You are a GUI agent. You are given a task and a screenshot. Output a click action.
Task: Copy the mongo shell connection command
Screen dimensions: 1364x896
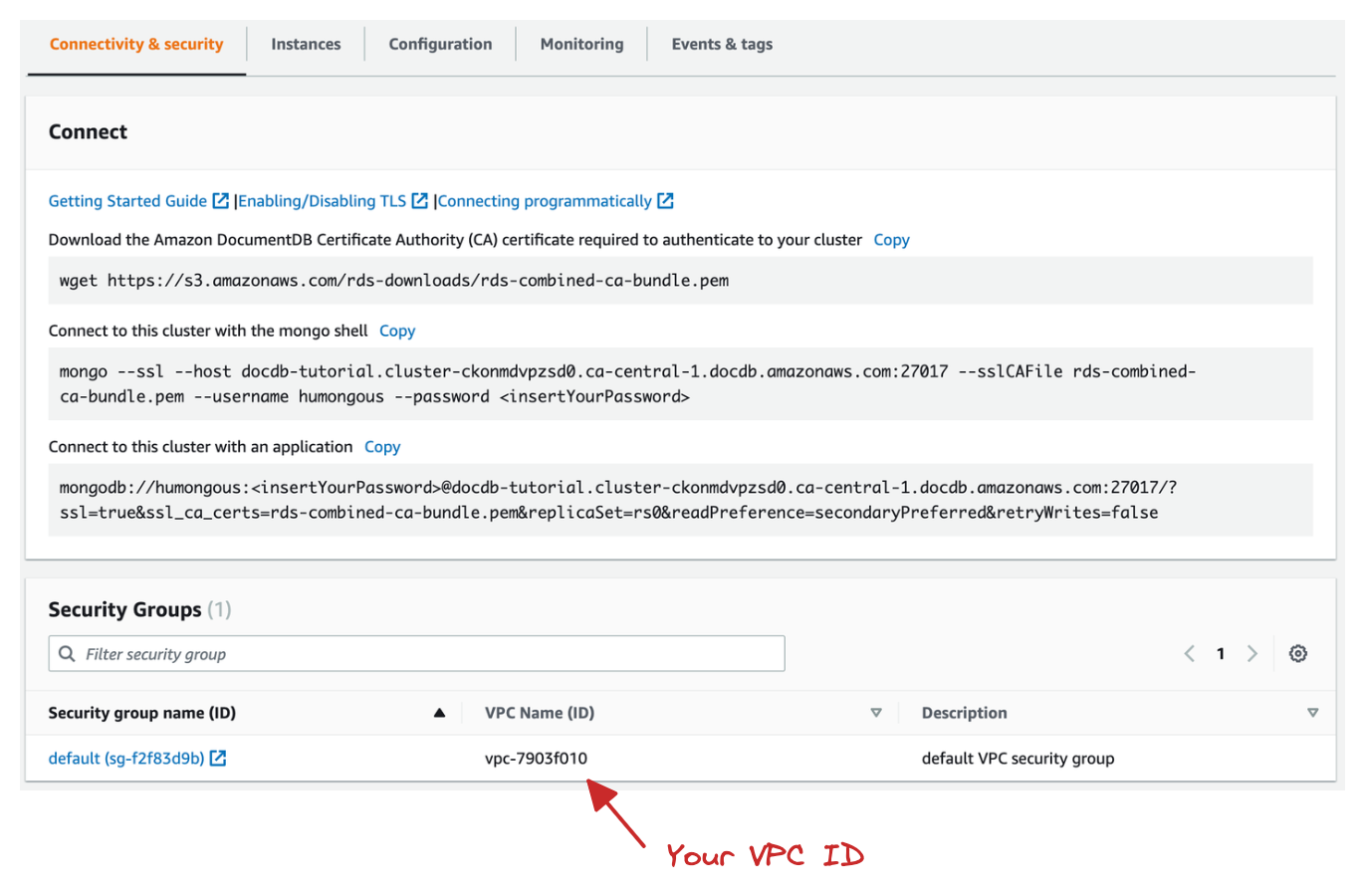397,331
